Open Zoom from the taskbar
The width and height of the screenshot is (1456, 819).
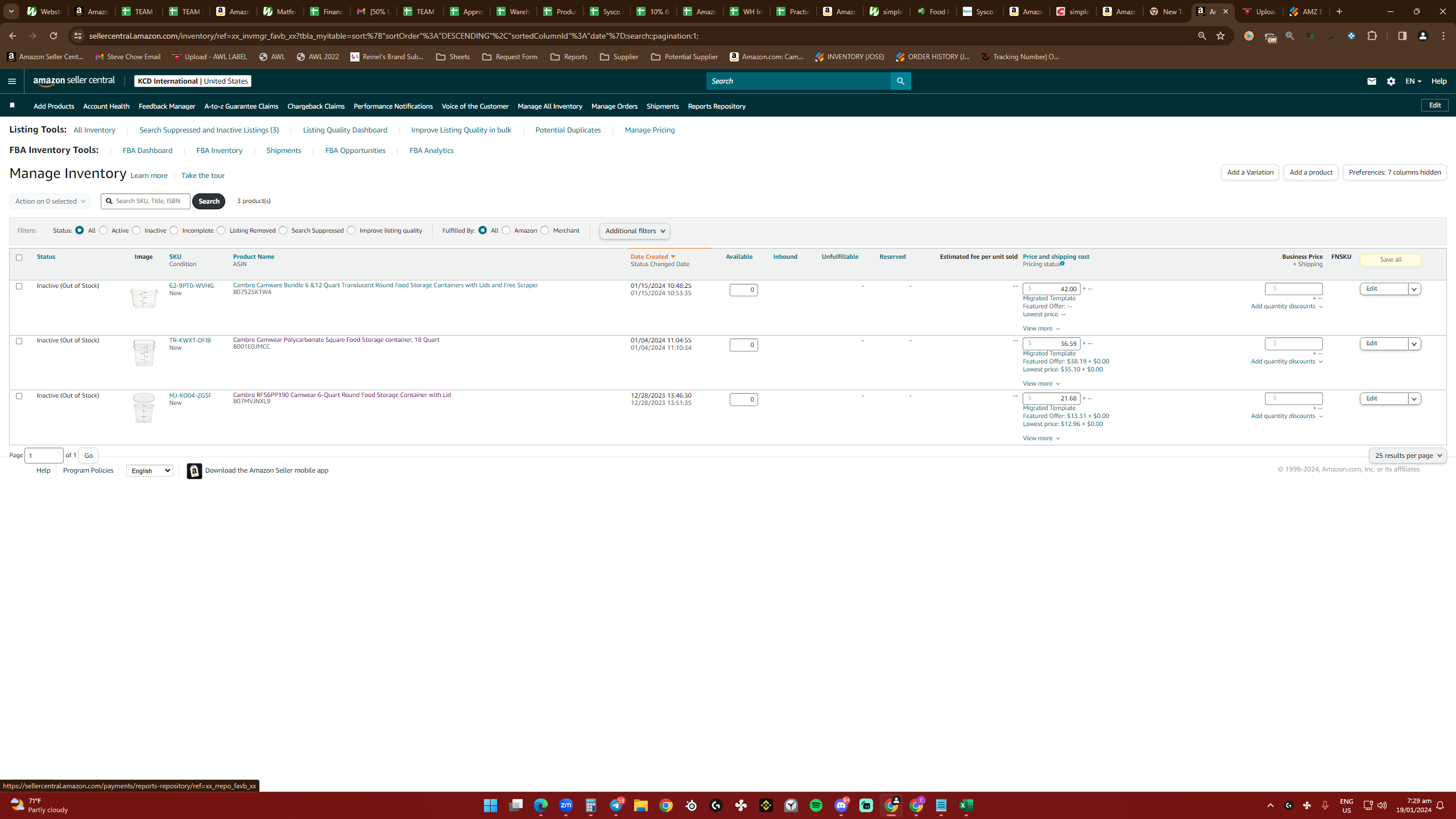tap(566, 805)
